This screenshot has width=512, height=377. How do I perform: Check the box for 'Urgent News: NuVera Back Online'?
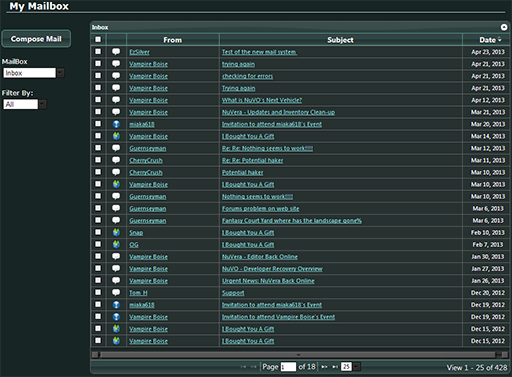coord(98,280)
